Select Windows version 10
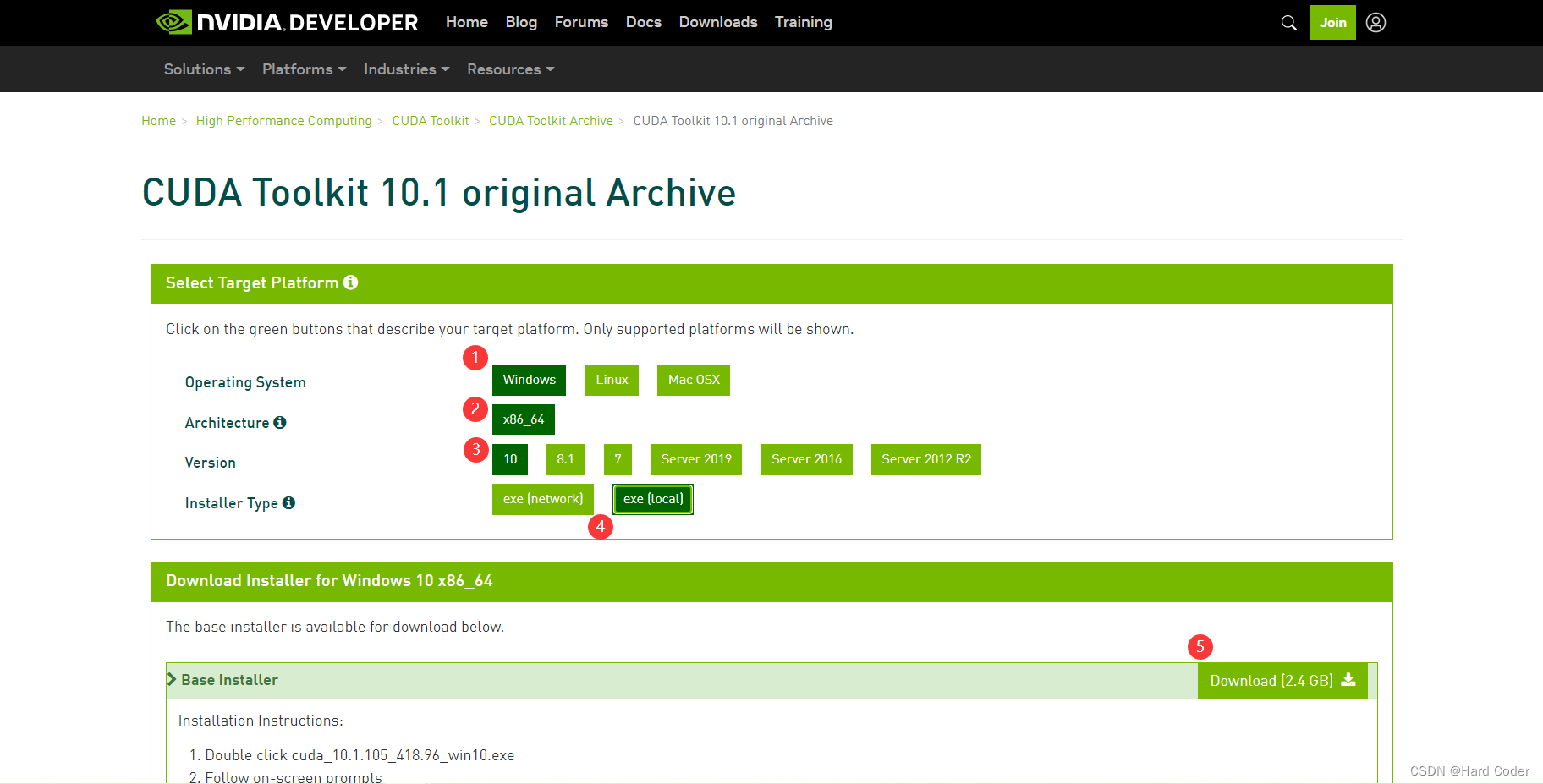The image size is (1543, 784). (510, 459)
